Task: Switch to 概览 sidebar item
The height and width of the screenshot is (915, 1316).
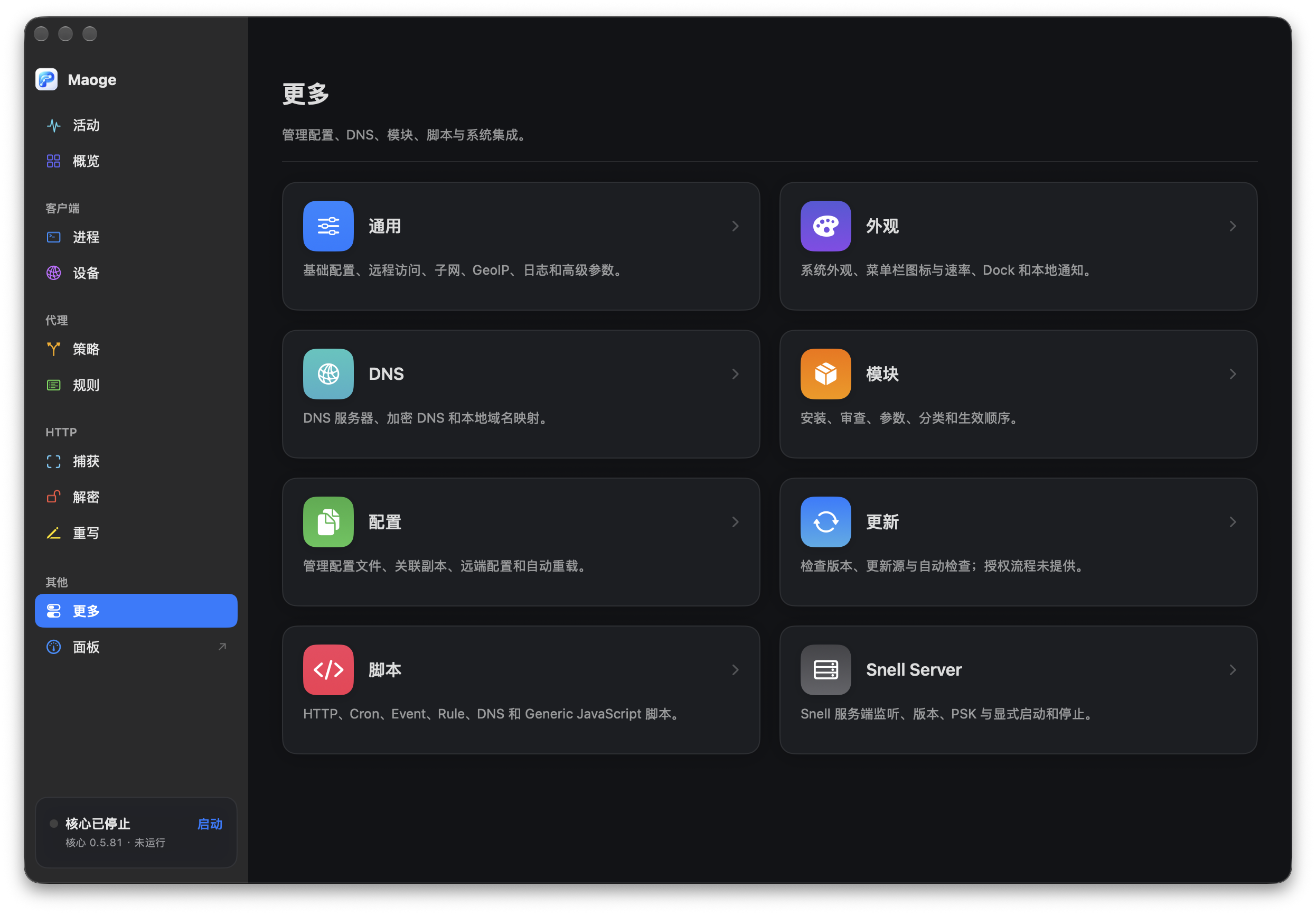Action: (x=136, y=161)
